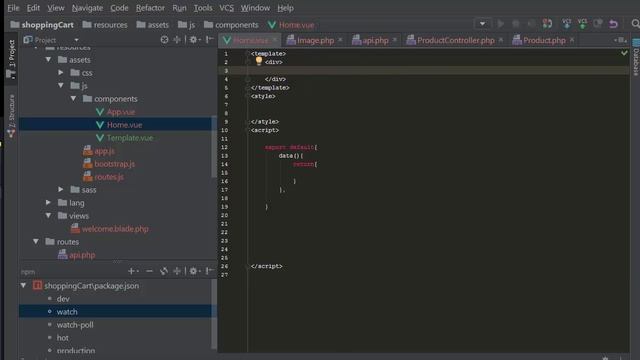Collapse the components folder arrow
The height and width of the screenshot is (360, 640).
(x=73, y=99)
